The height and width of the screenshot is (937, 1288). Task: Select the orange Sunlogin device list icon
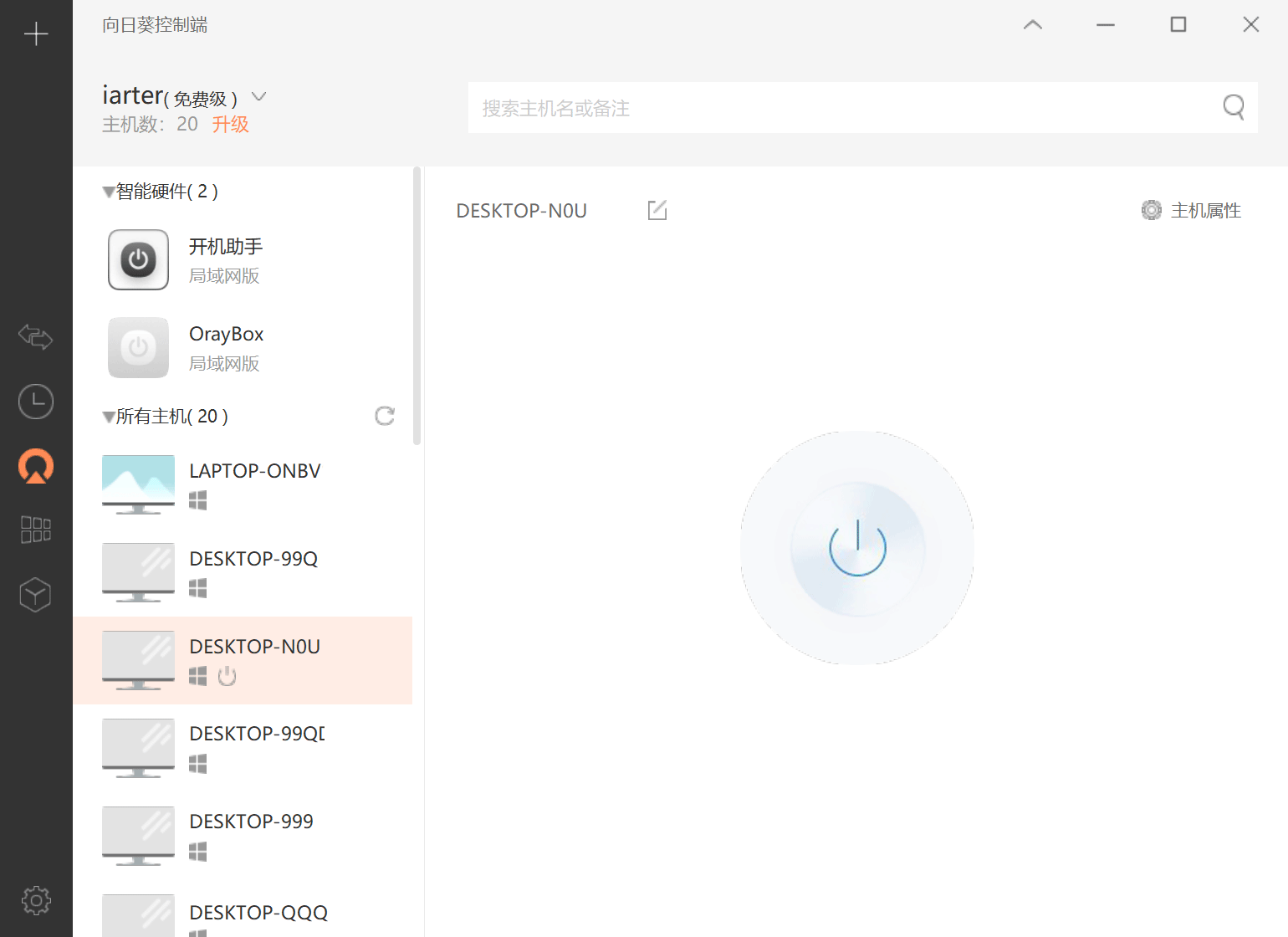[x=36, y=466]
